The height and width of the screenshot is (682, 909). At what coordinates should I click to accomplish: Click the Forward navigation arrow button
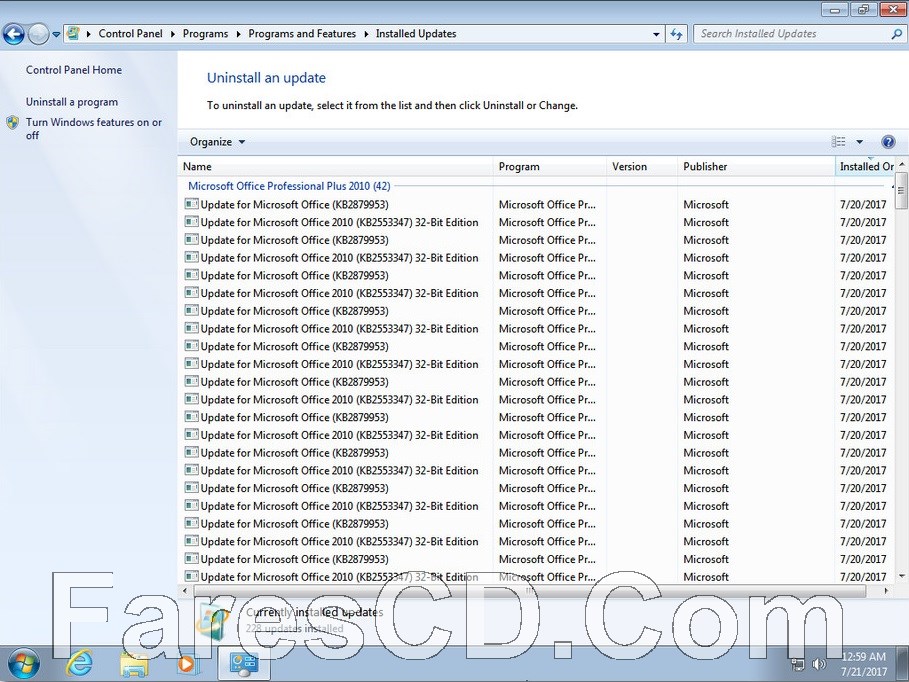click(38, 34)
